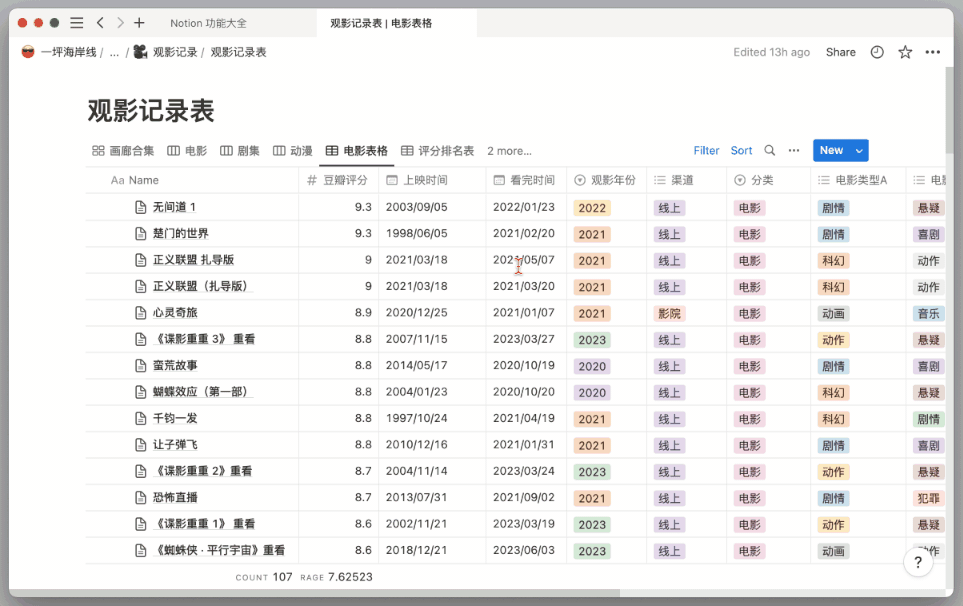This screenshot has height=606, width=963.
Task: Click the 犯罪 tag of 恐怖直播
Action: coord(929,499)
